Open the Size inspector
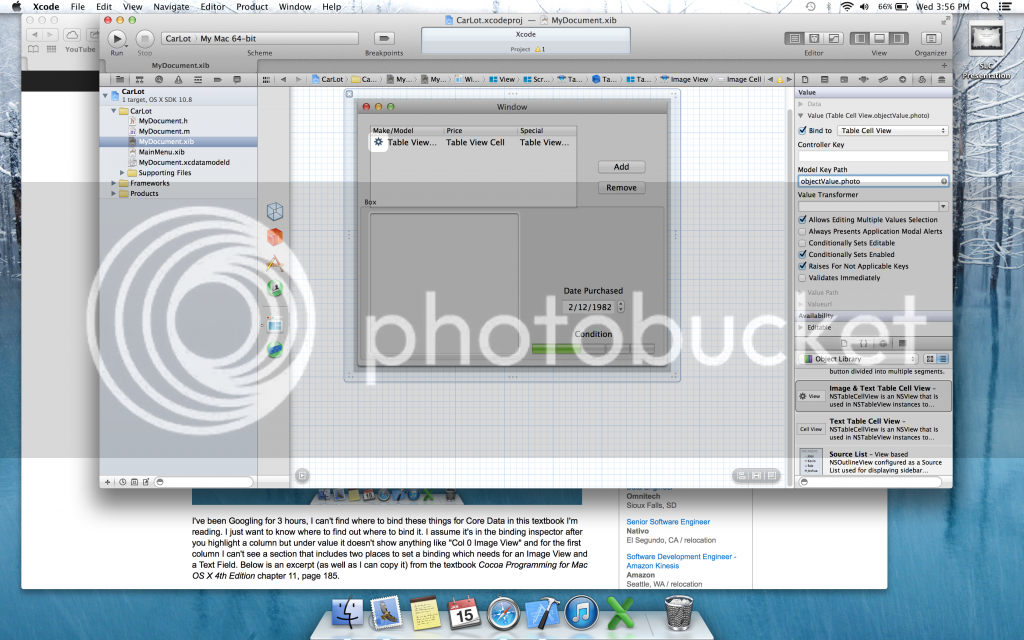Image resolution: width=1024 pixels, height=640 pixels. pyautogui.click(x=883, y=80)
